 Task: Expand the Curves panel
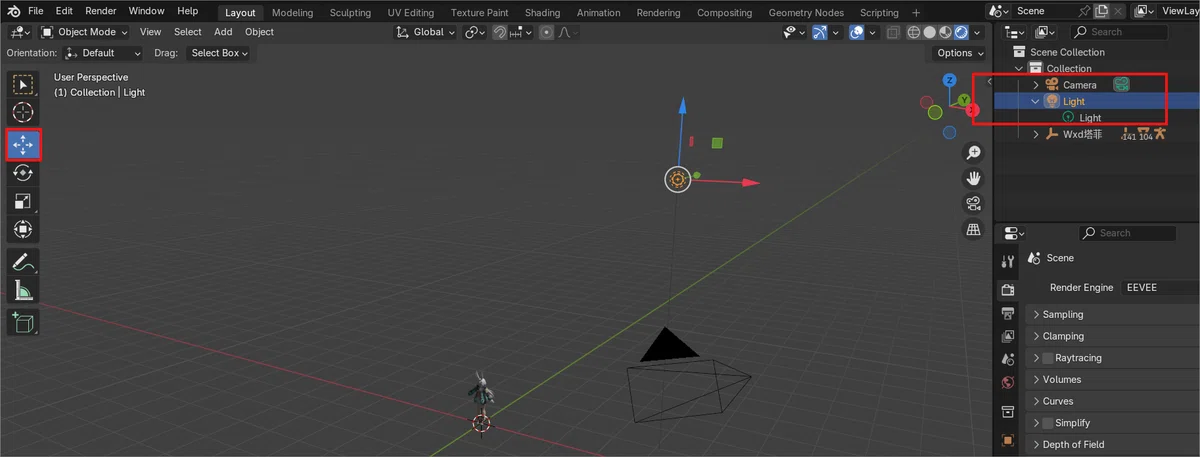click(x=1113, y=401)
